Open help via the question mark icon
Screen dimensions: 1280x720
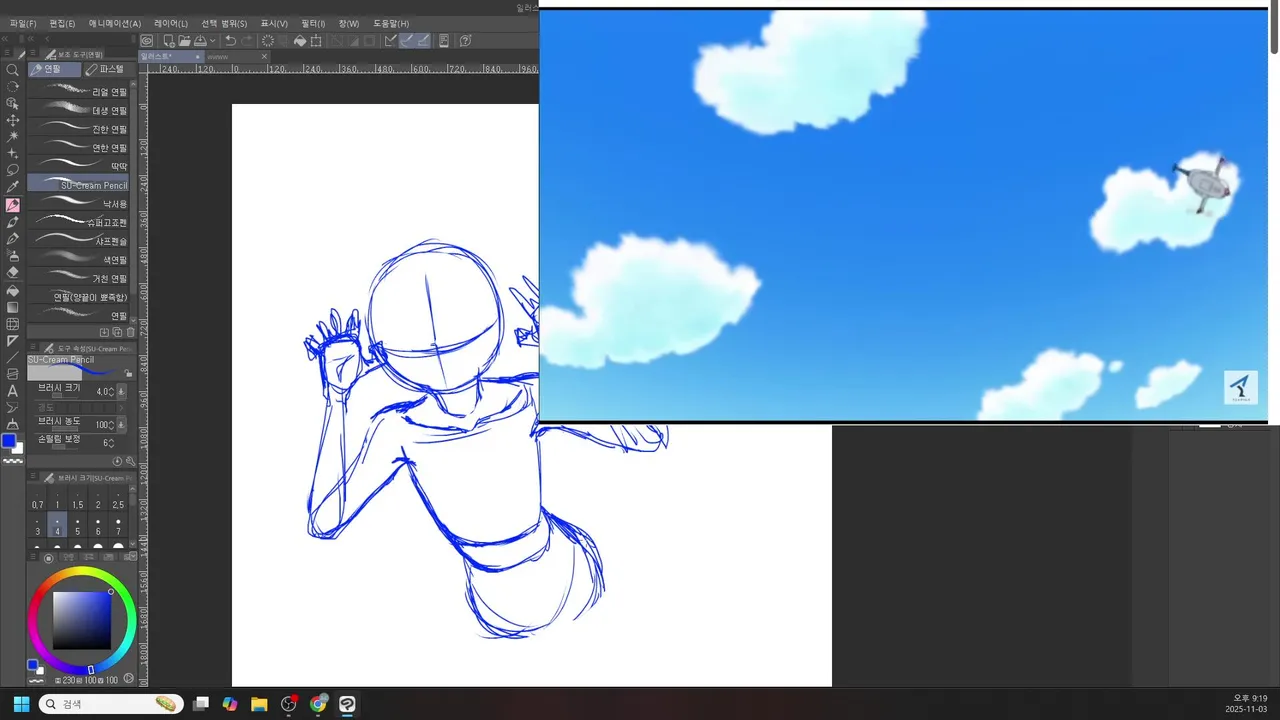467,41
